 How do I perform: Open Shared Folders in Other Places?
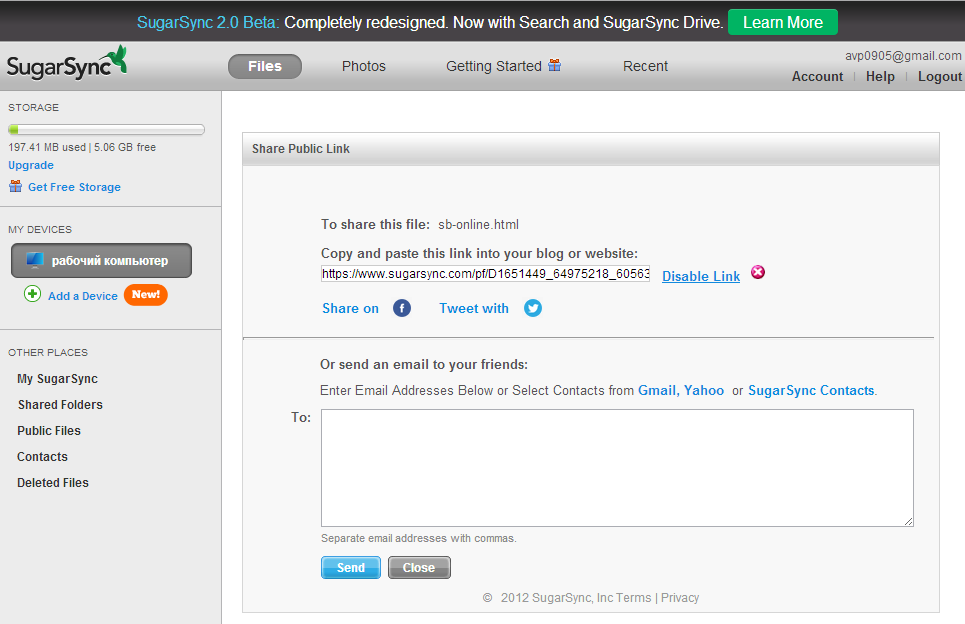tap(60, 405)
